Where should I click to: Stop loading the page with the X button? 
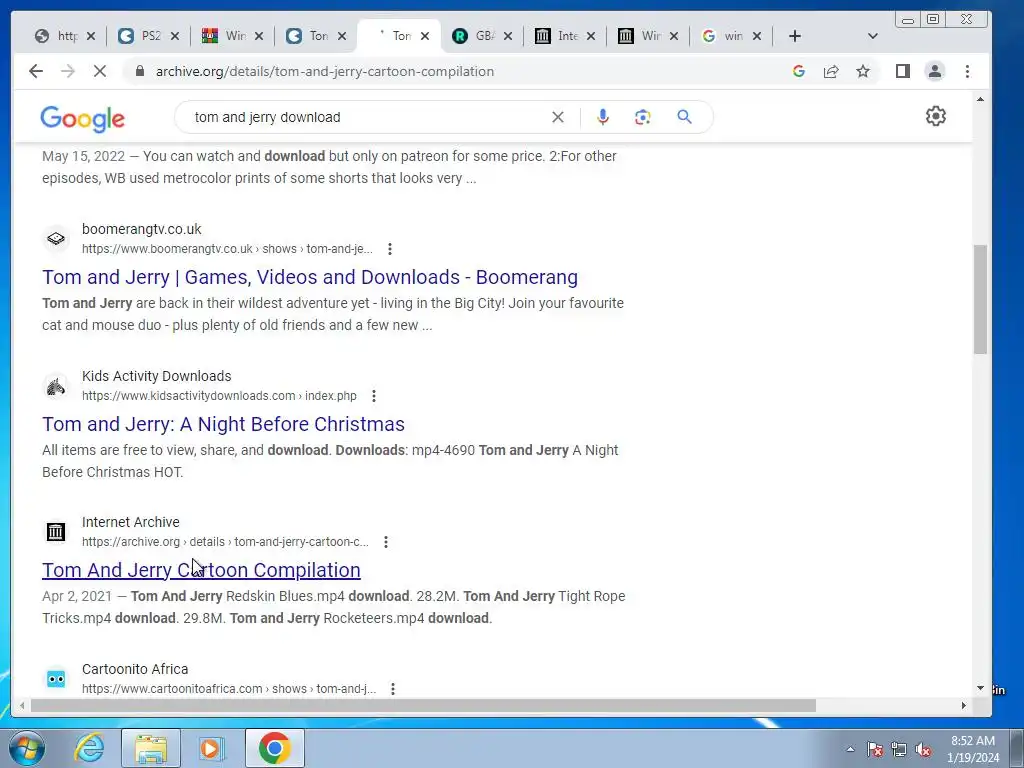click(x=100, y=71)
